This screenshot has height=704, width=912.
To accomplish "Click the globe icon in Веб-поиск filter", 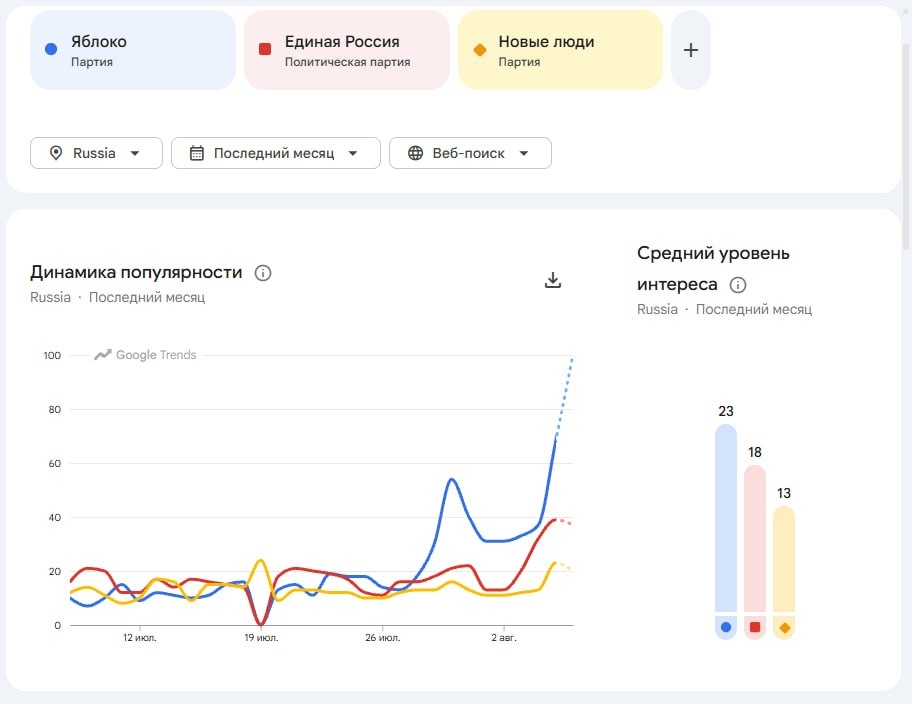I will pyautogui.click(x=415, y=153).
